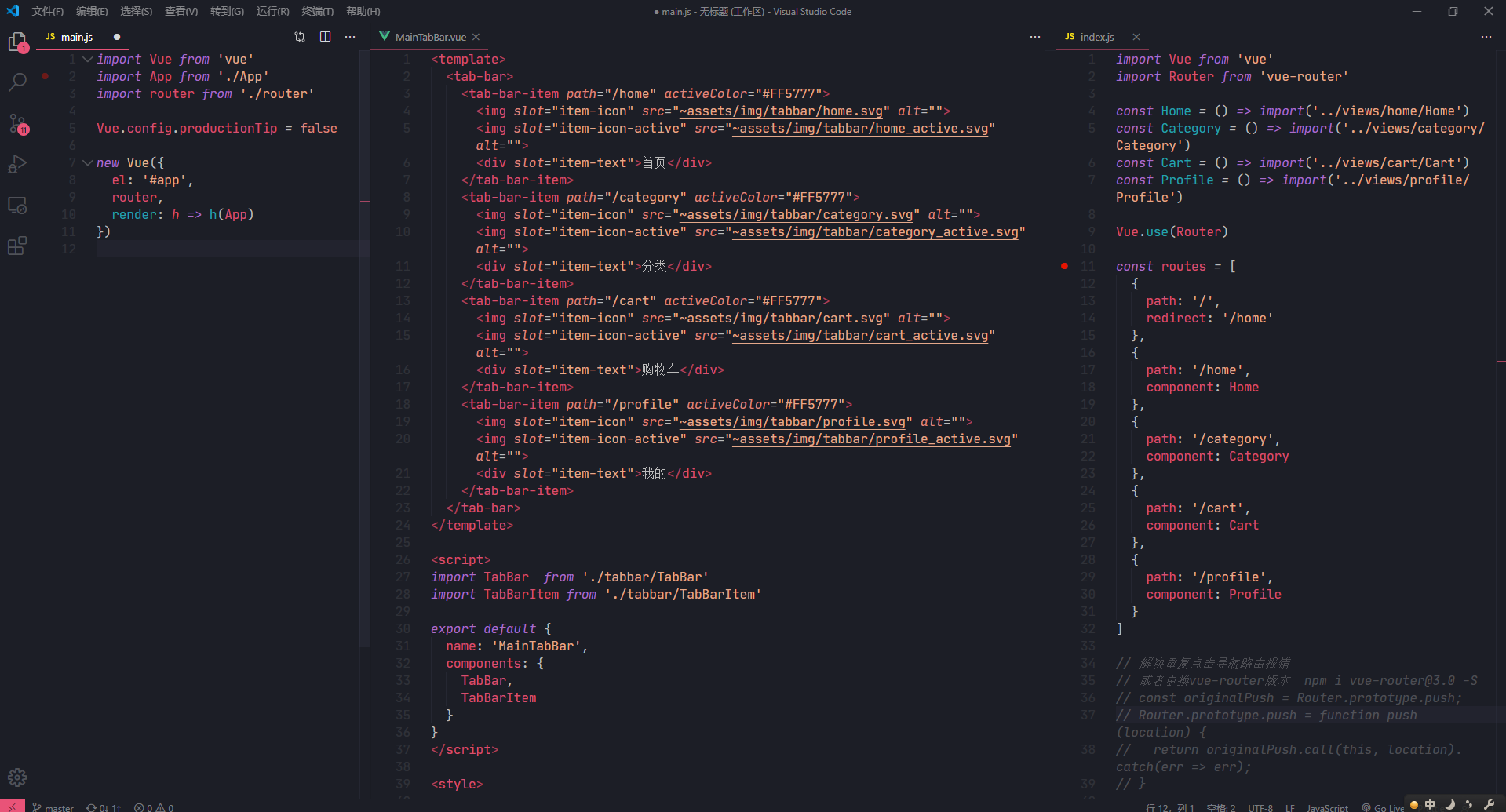
Task: Click the synchronize changes status item
Action: (x=104, y=807)
